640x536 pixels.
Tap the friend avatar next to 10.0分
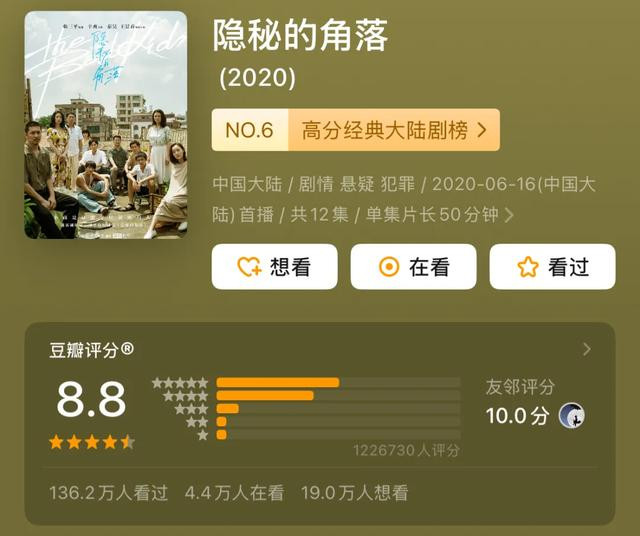click(571, 416)
